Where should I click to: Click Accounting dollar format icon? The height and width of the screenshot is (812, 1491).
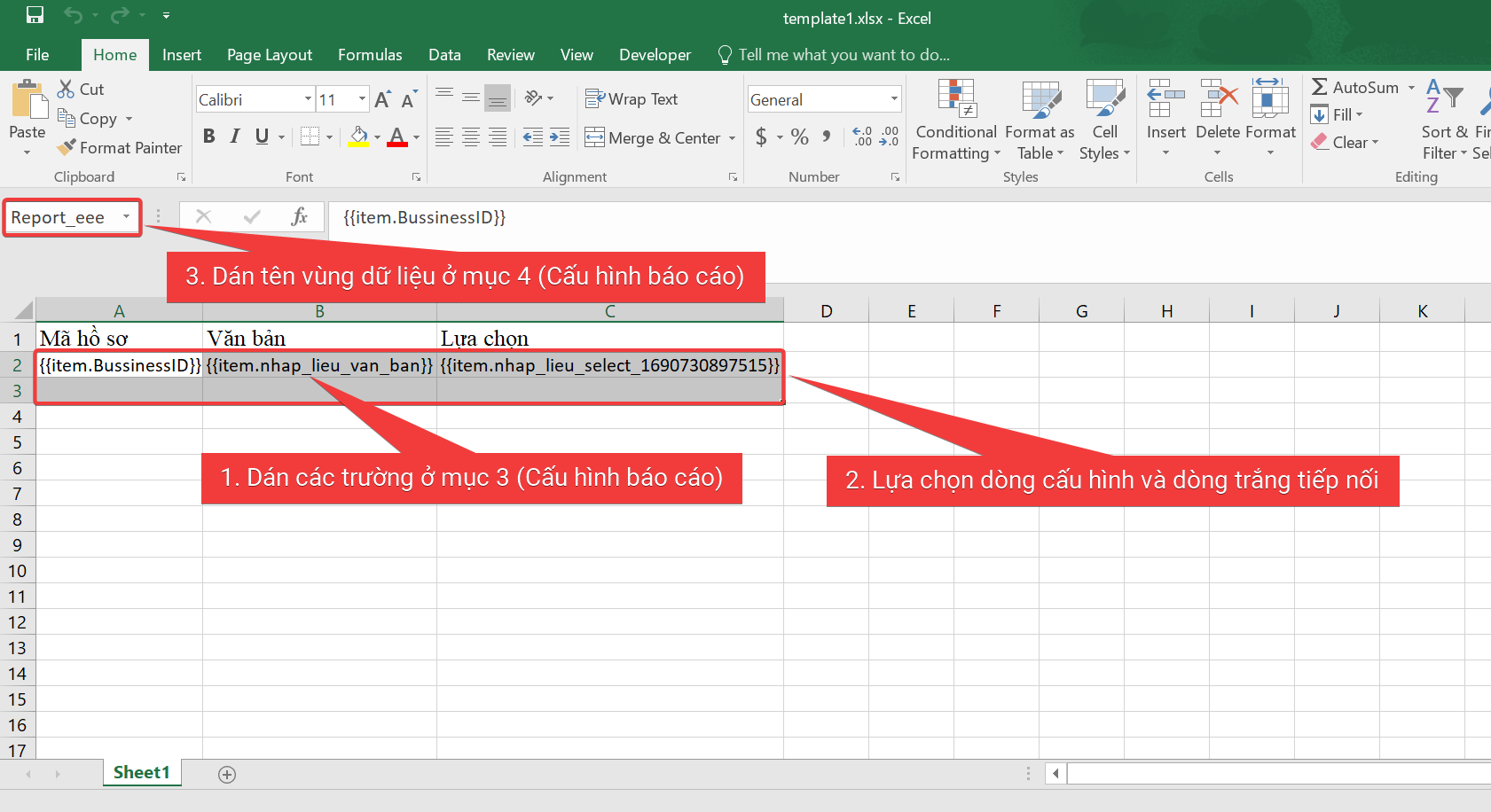coord(761,137)
